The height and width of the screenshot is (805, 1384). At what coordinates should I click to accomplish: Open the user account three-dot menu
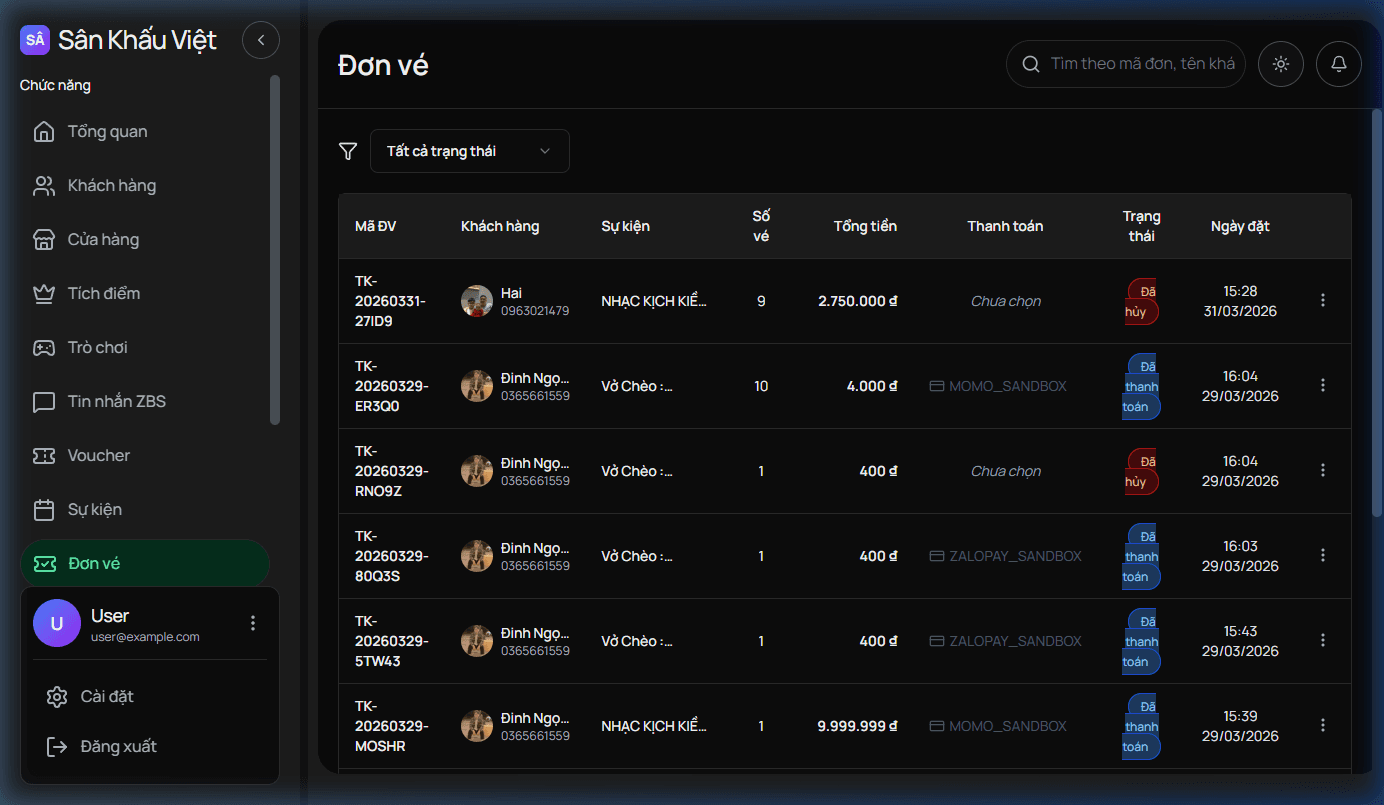tap(253, 623)
